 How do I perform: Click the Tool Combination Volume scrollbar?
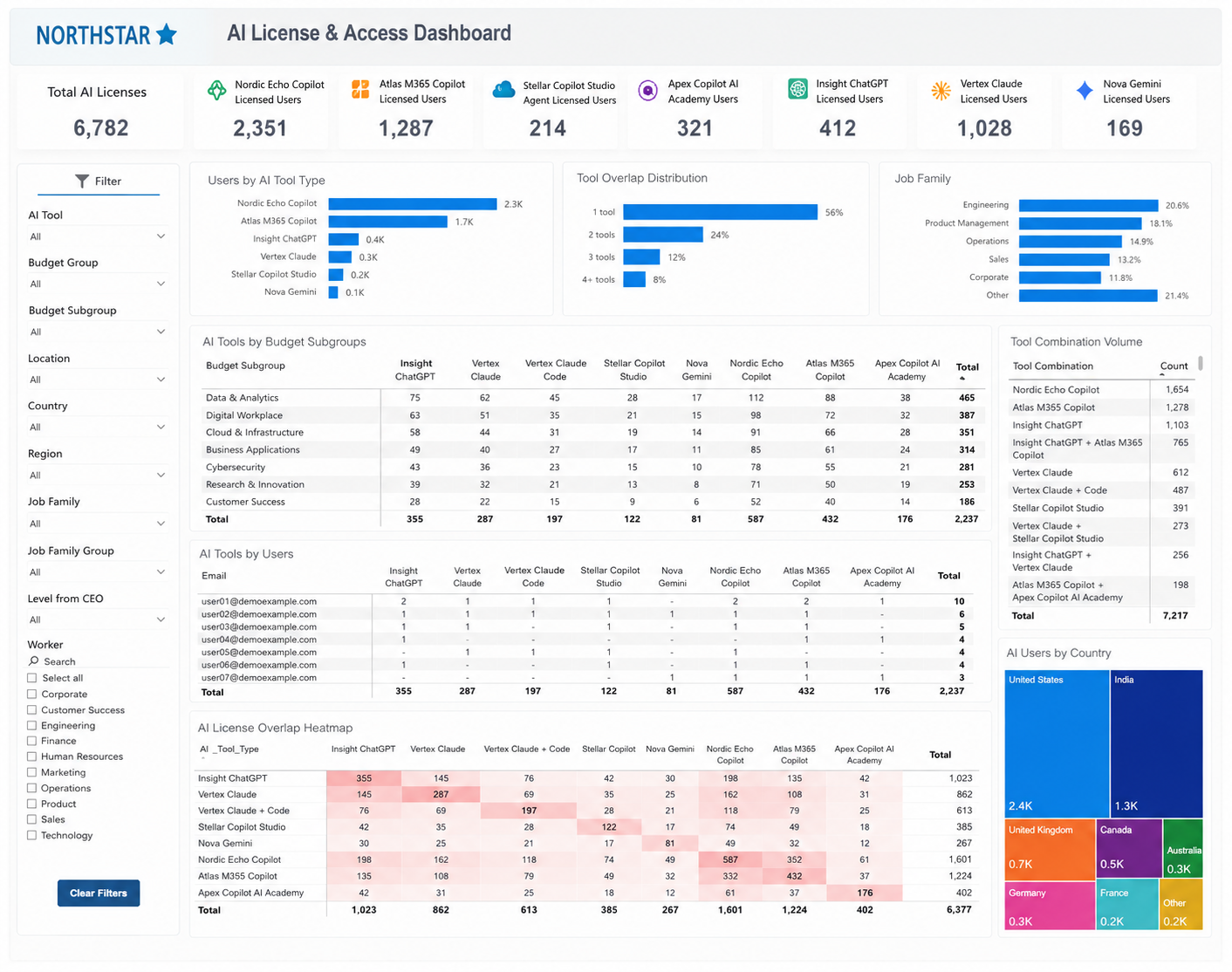1201,363
